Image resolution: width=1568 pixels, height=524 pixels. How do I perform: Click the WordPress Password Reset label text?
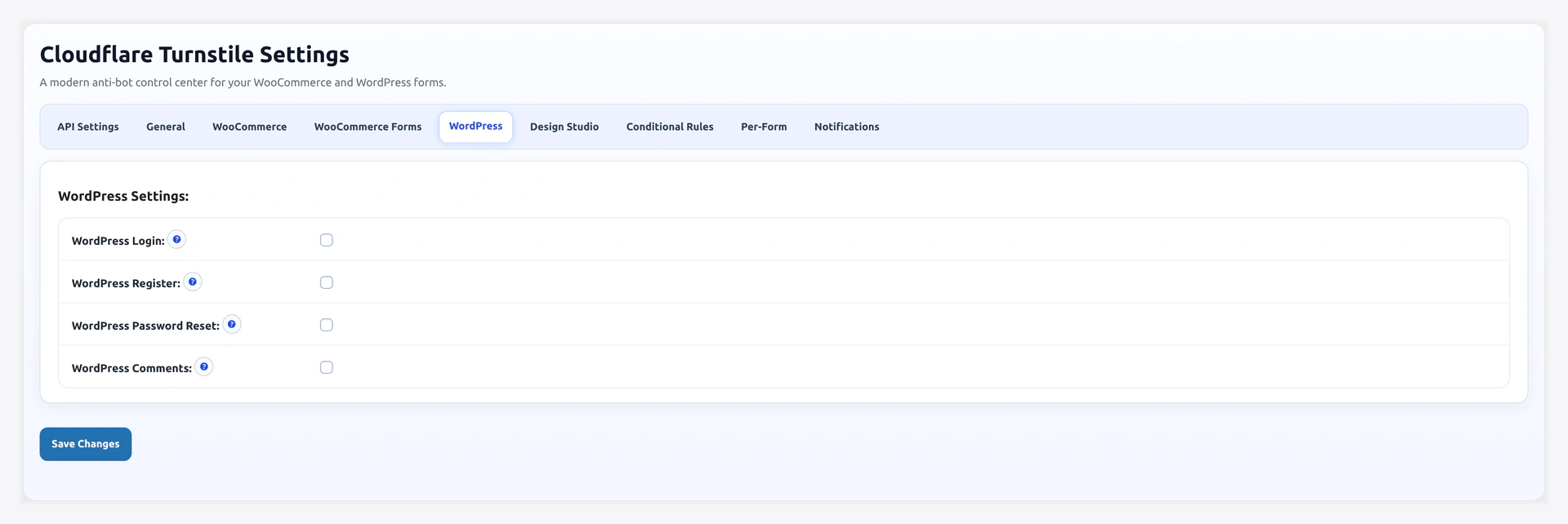pyautogui.click(x=145, y=326)
